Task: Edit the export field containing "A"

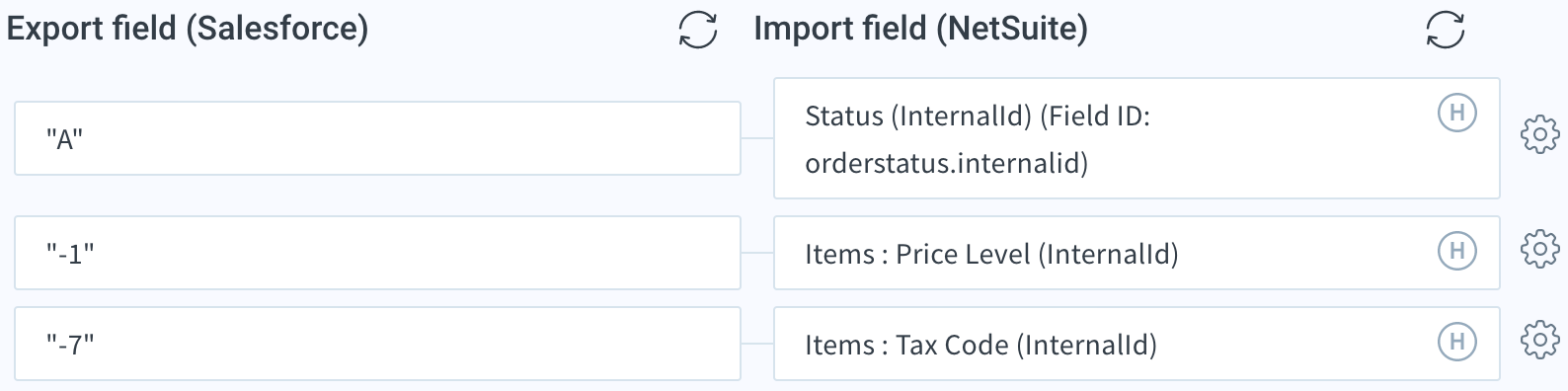Action: 377,138
